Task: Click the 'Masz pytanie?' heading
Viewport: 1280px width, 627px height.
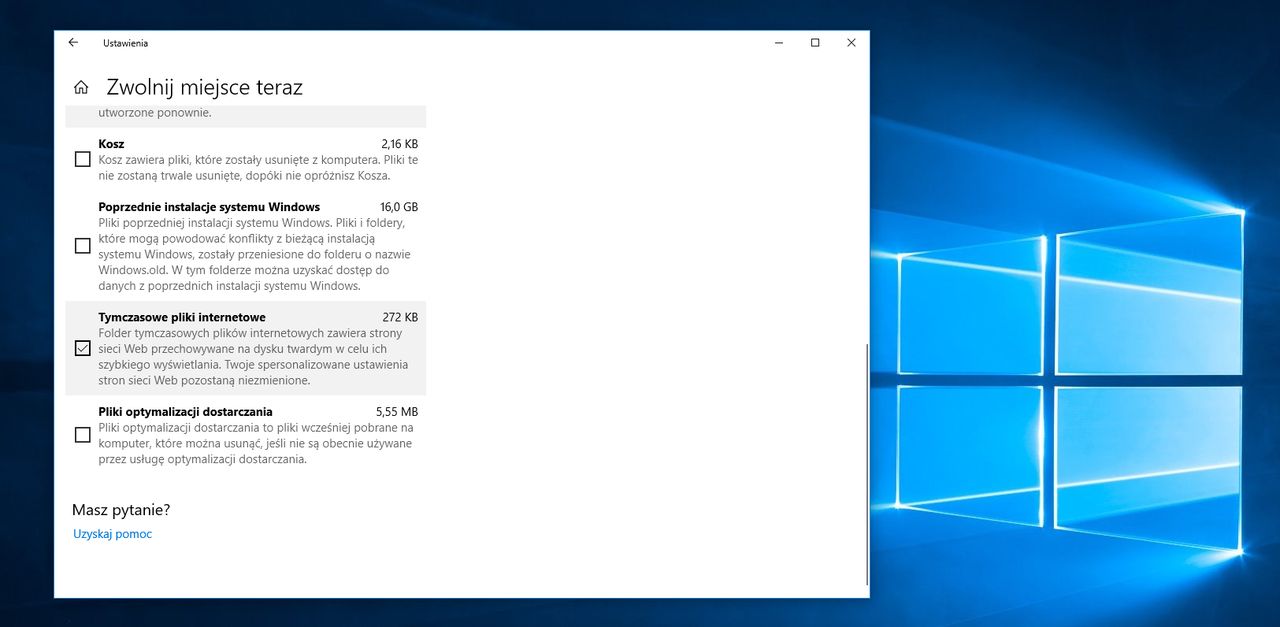Action: coord(121,510)
